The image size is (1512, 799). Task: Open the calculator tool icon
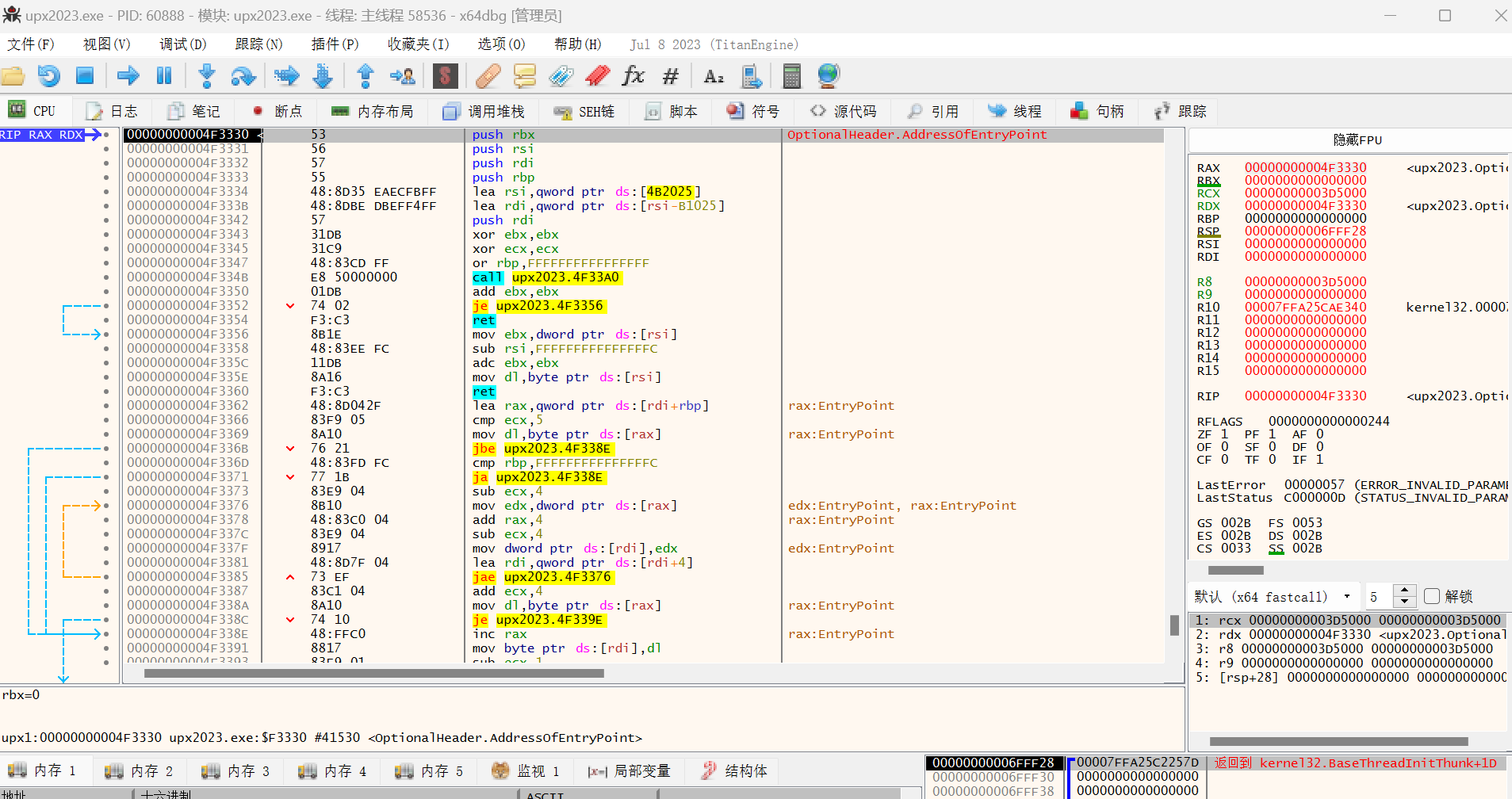tap(790, 76)
